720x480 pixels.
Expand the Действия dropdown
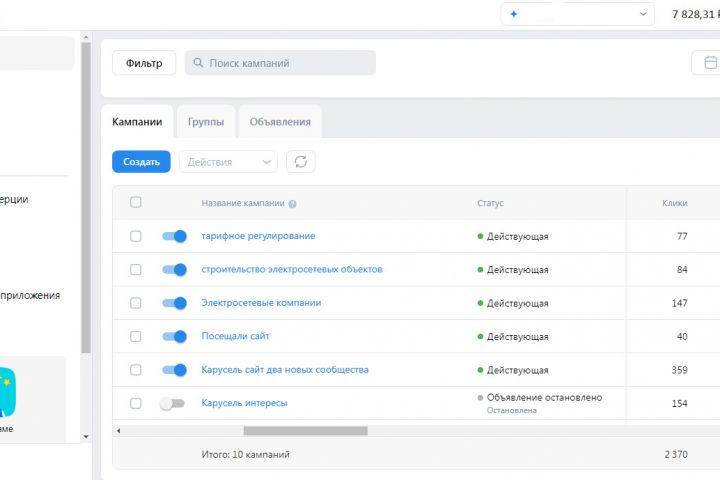(x=228, y=161)
